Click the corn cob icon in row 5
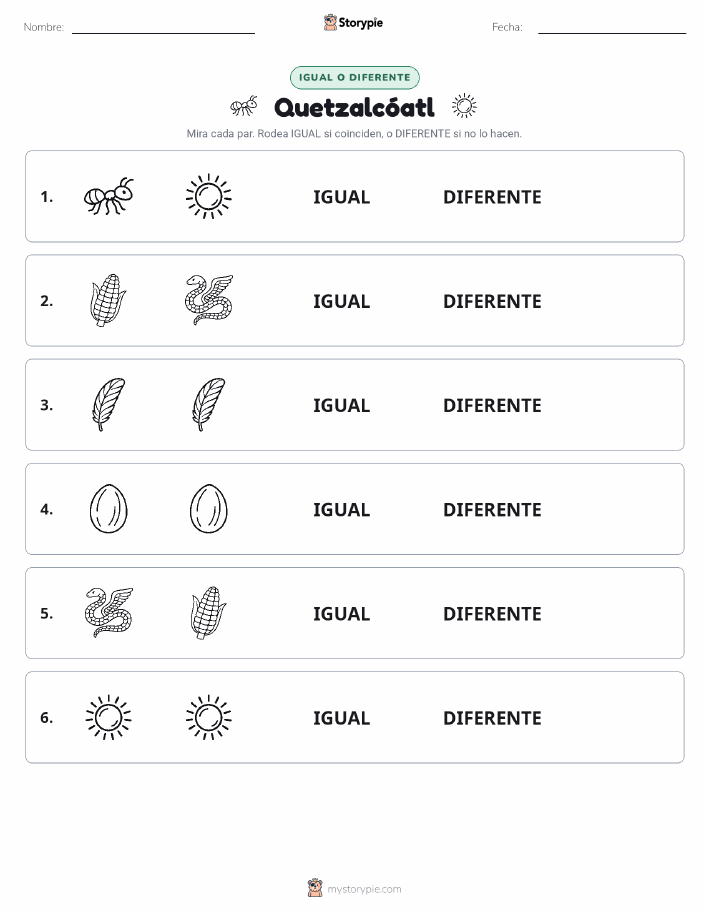 (209, 612)
